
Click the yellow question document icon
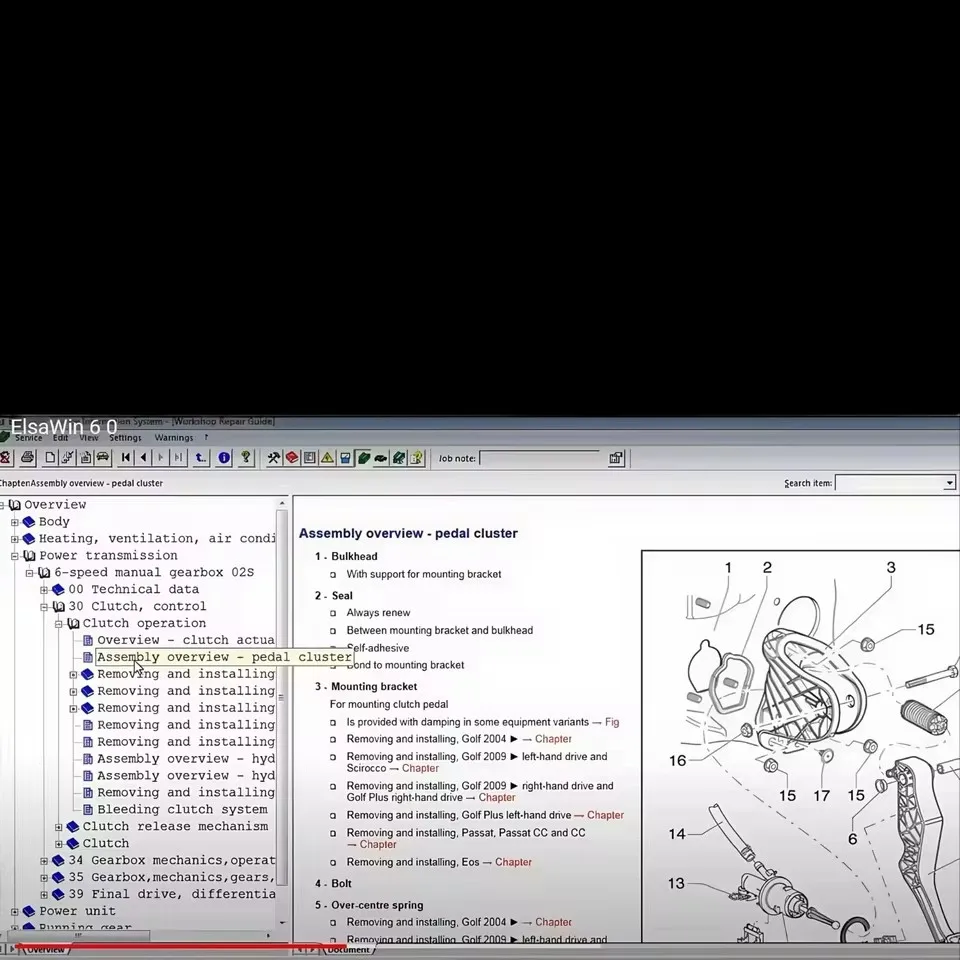coord(417,457)
